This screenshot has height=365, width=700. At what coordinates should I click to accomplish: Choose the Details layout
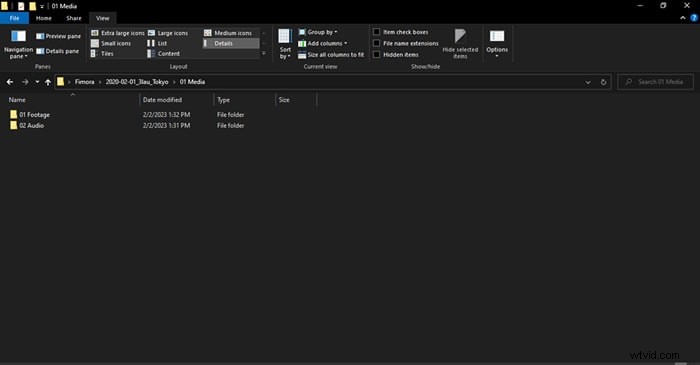[231, 43]
